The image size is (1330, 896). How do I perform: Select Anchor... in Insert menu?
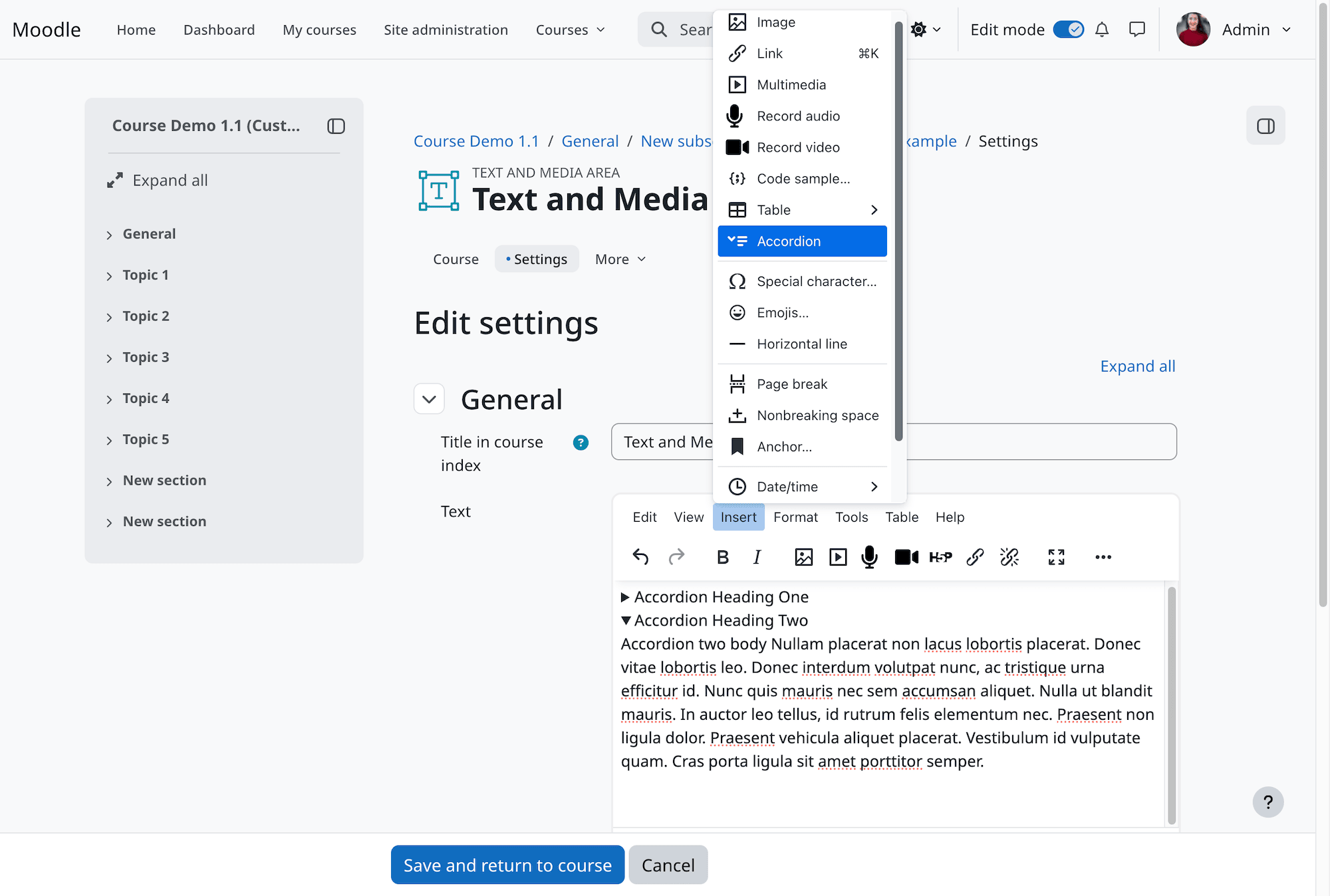(x=802, y=447)
